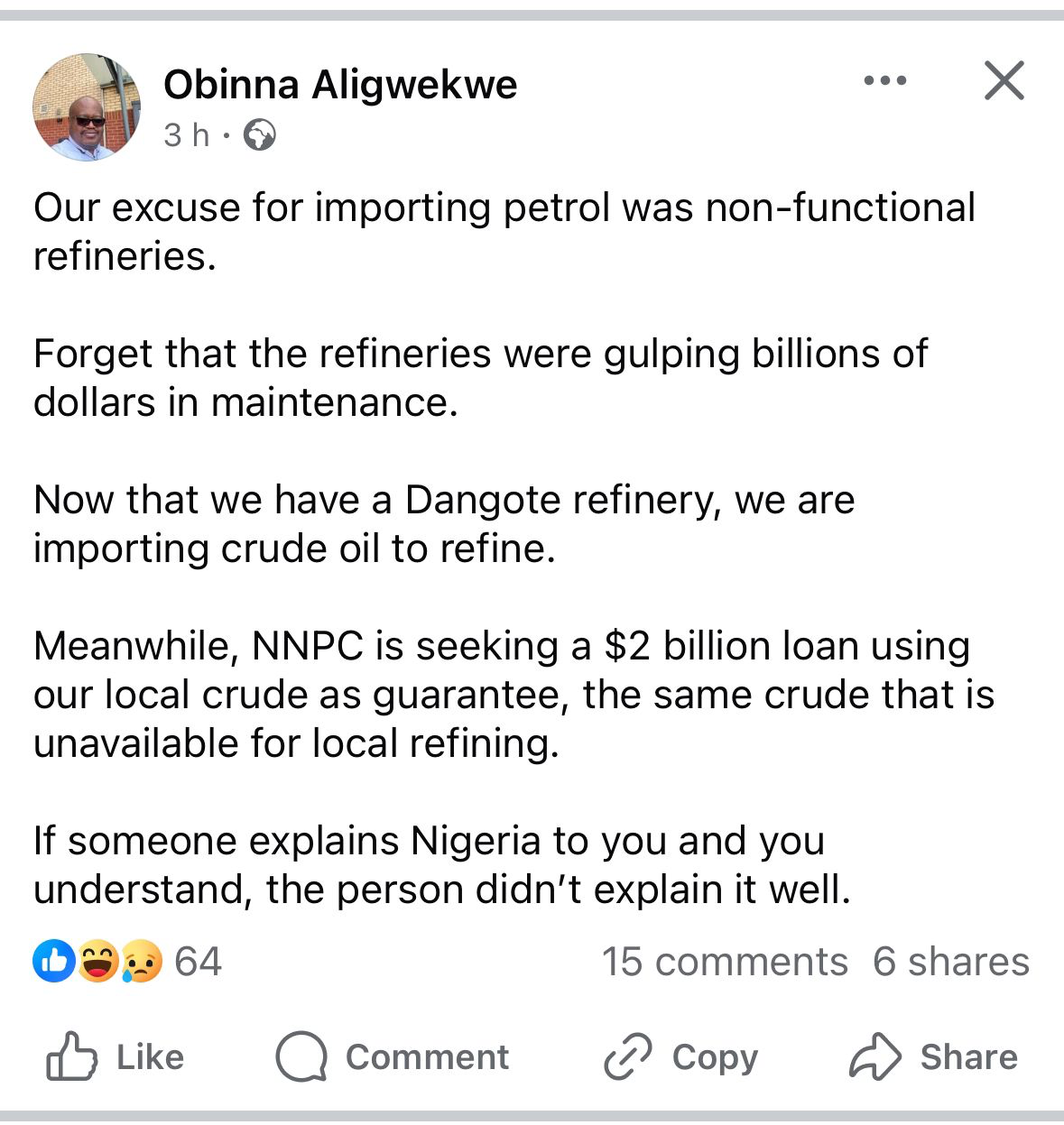The image size is (1064, 1125).
Task: Click the globe public audience icon
Action: (260, 135)
